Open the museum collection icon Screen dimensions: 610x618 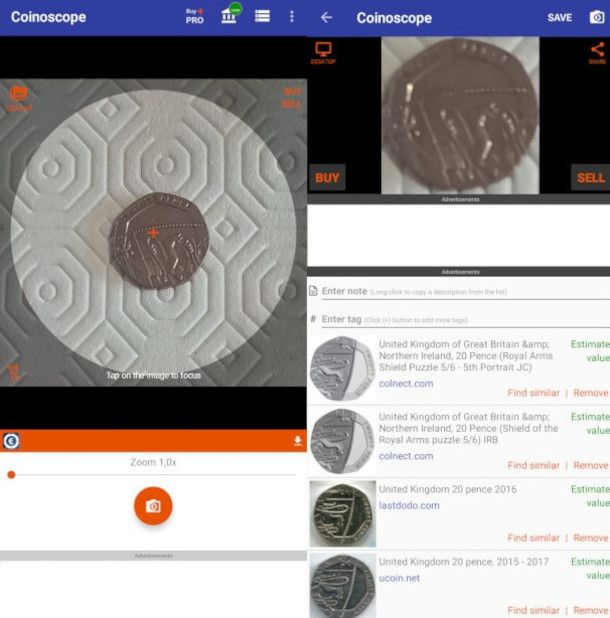[x=231, y=14]
